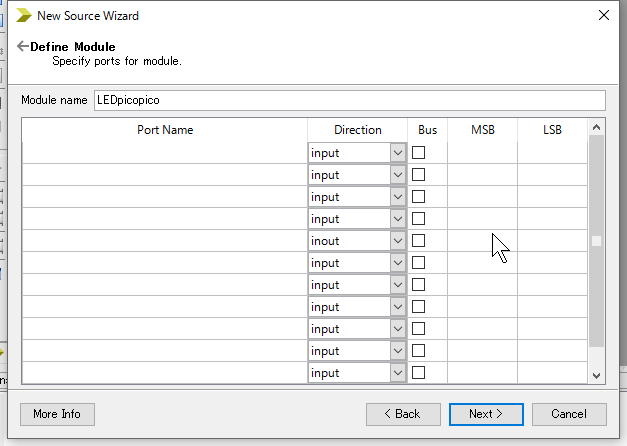This screenshot has width=627, height=446.
Task: Click the scrollbar up arrow in port table
Action: click(x=596, y=128)
